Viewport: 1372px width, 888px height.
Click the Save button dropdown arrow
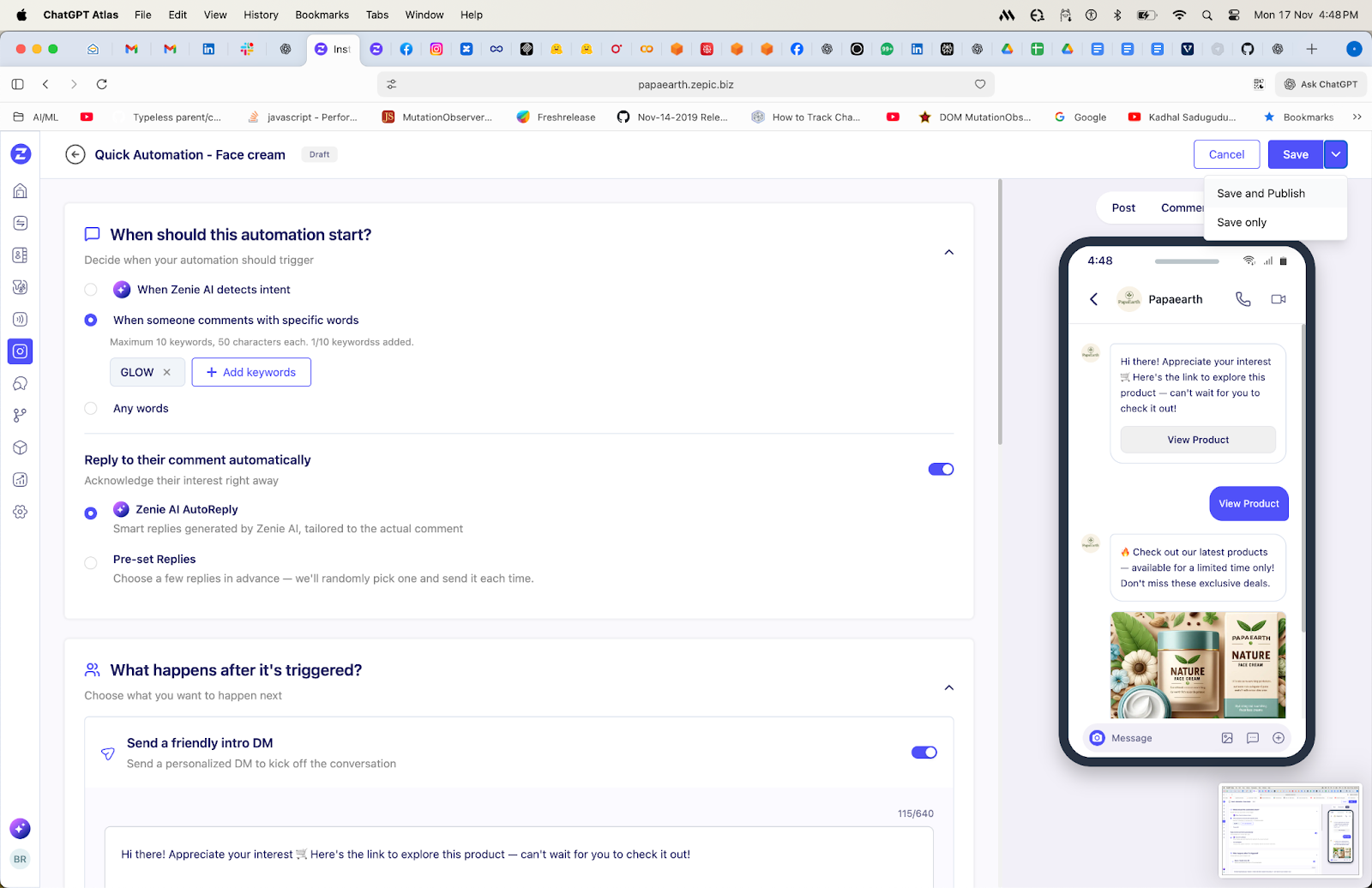(x=1336, y=154)
